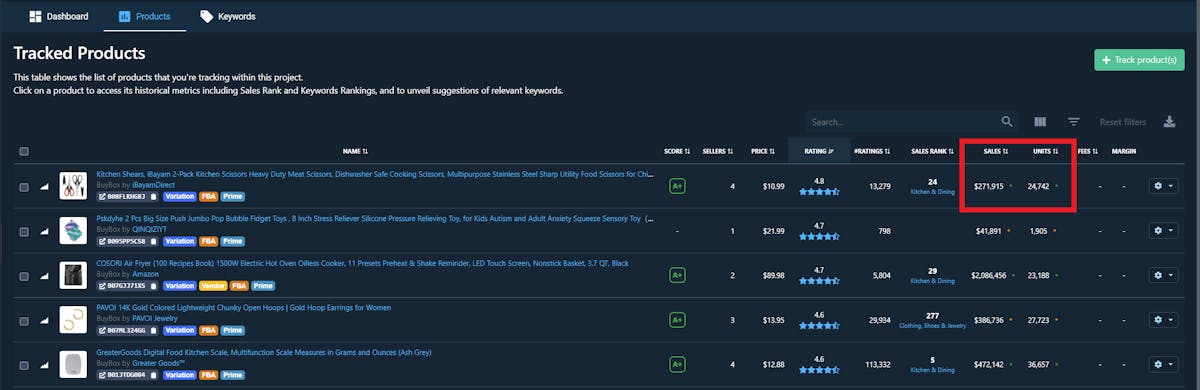
Task: Open gear settings dropdown for PAVOI row
Action: (x=1162, y=320)
